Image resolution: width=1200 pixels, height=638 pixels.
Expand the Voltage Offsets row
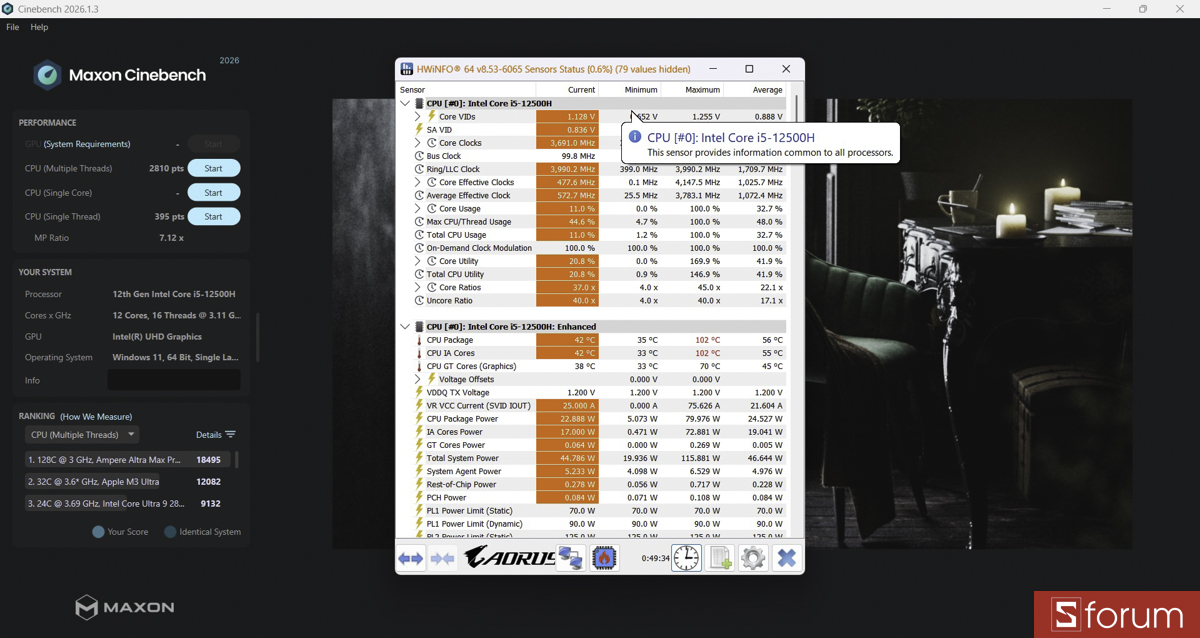(x=418, y=379)
